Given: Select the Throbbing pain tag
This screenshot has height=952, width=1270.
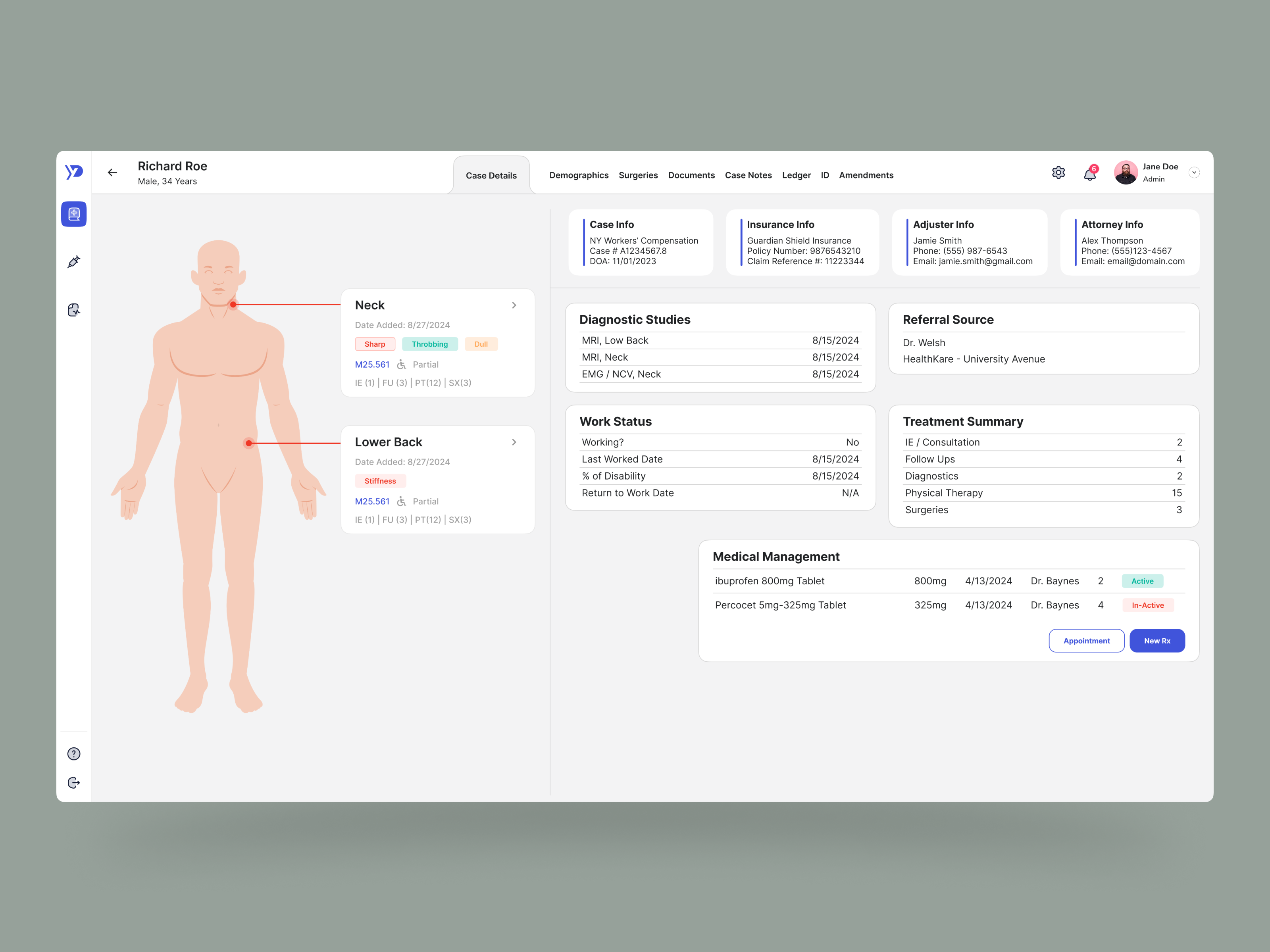Looking at the screenshot, I should click(429, 344).
